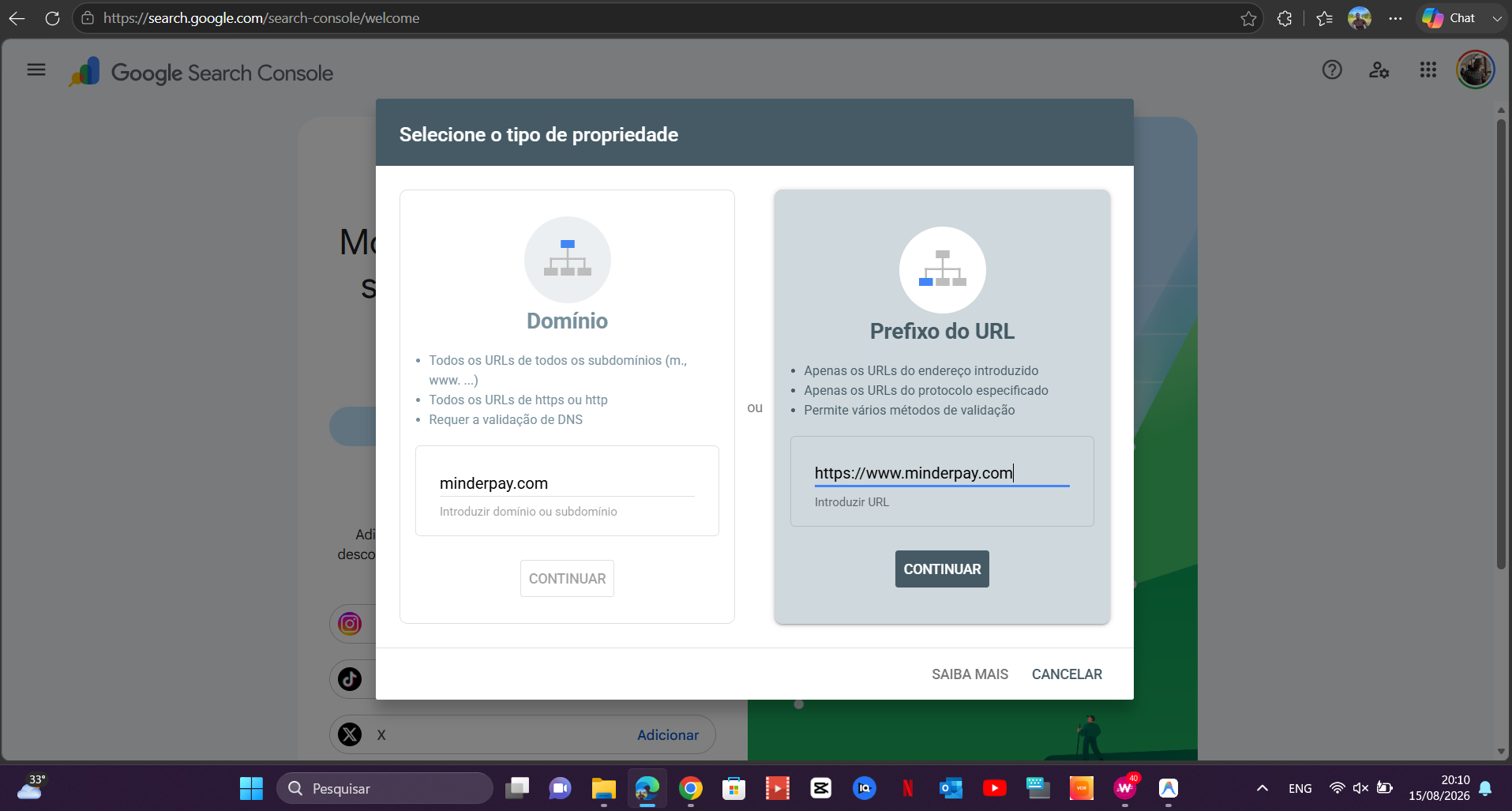Click Adicionar next to X
The height and width of the screenshot is (811, 1512).
pos(668,735)
